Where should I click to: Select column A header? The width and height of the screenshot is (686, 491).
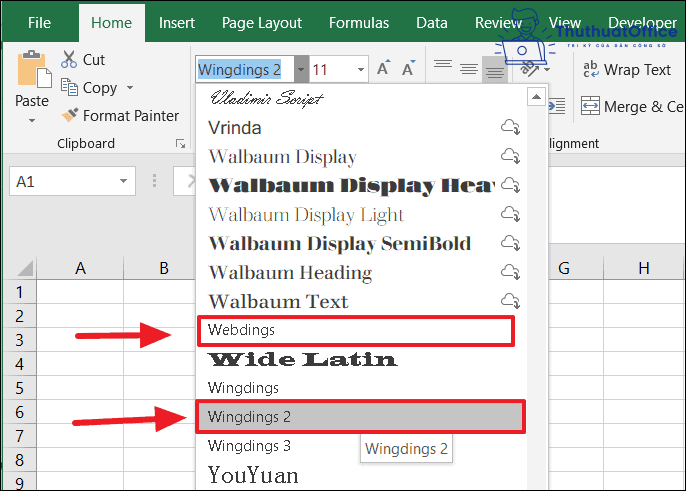pyautogui.click(x=80, y=268)
